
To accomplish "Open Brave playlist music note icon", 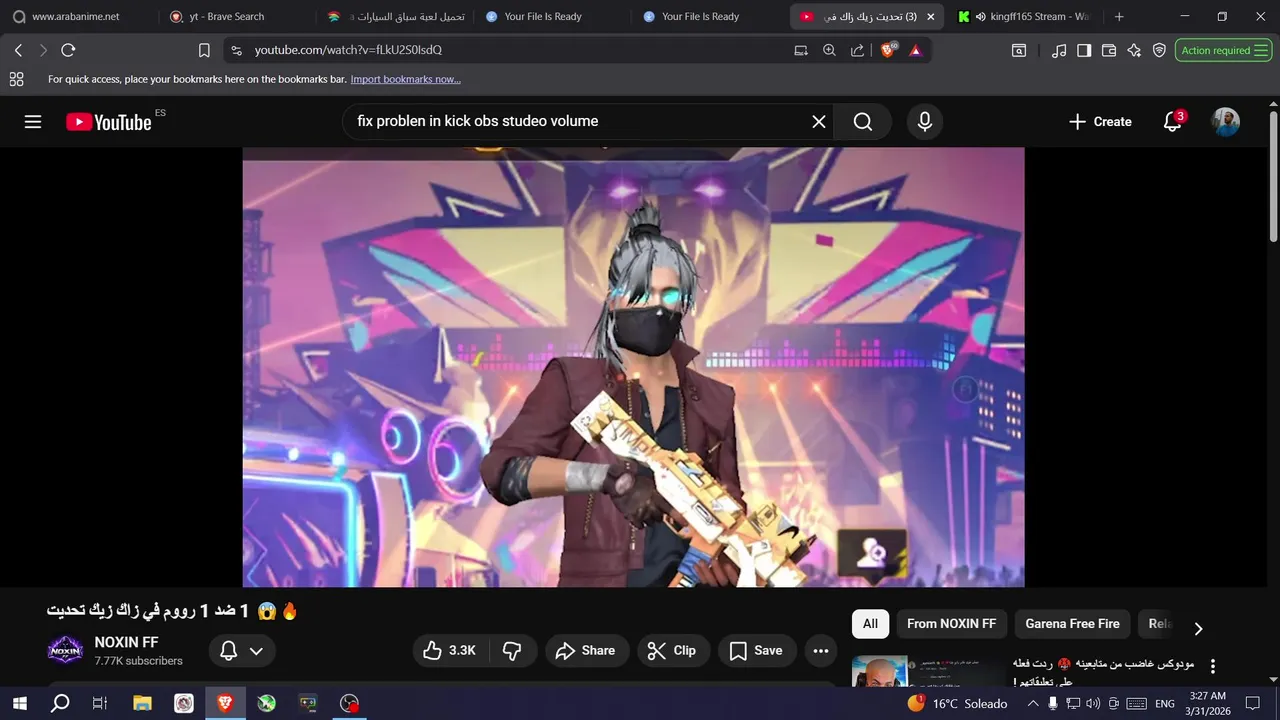I will (x=1059, y=50).
